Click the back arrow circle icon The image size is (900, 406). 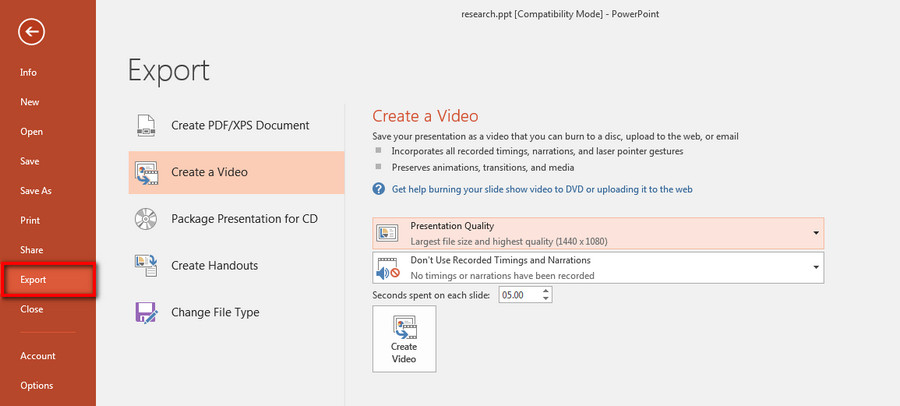[x=31, y=32]
